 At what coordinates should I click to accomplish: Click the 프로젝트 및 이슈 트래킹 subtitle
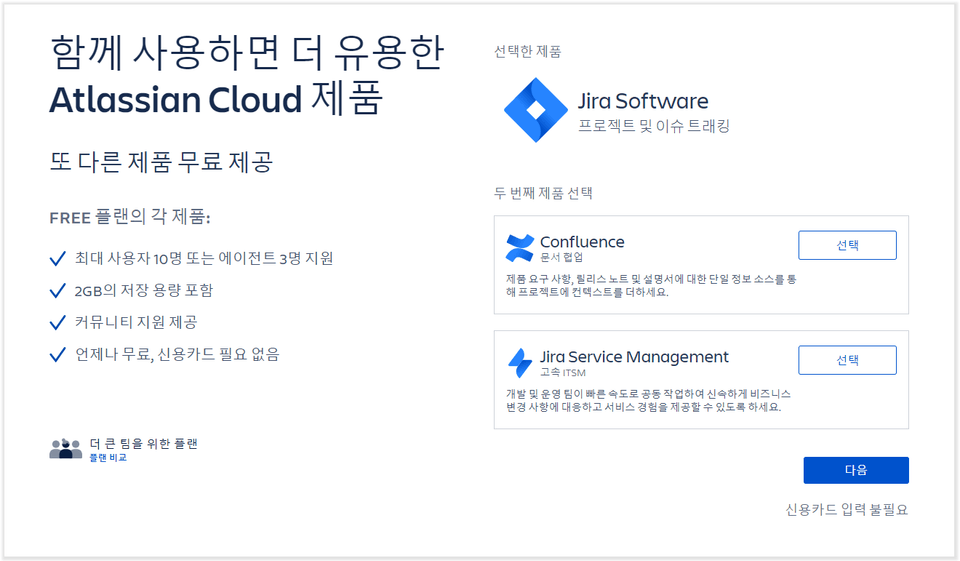coord(654,126)
